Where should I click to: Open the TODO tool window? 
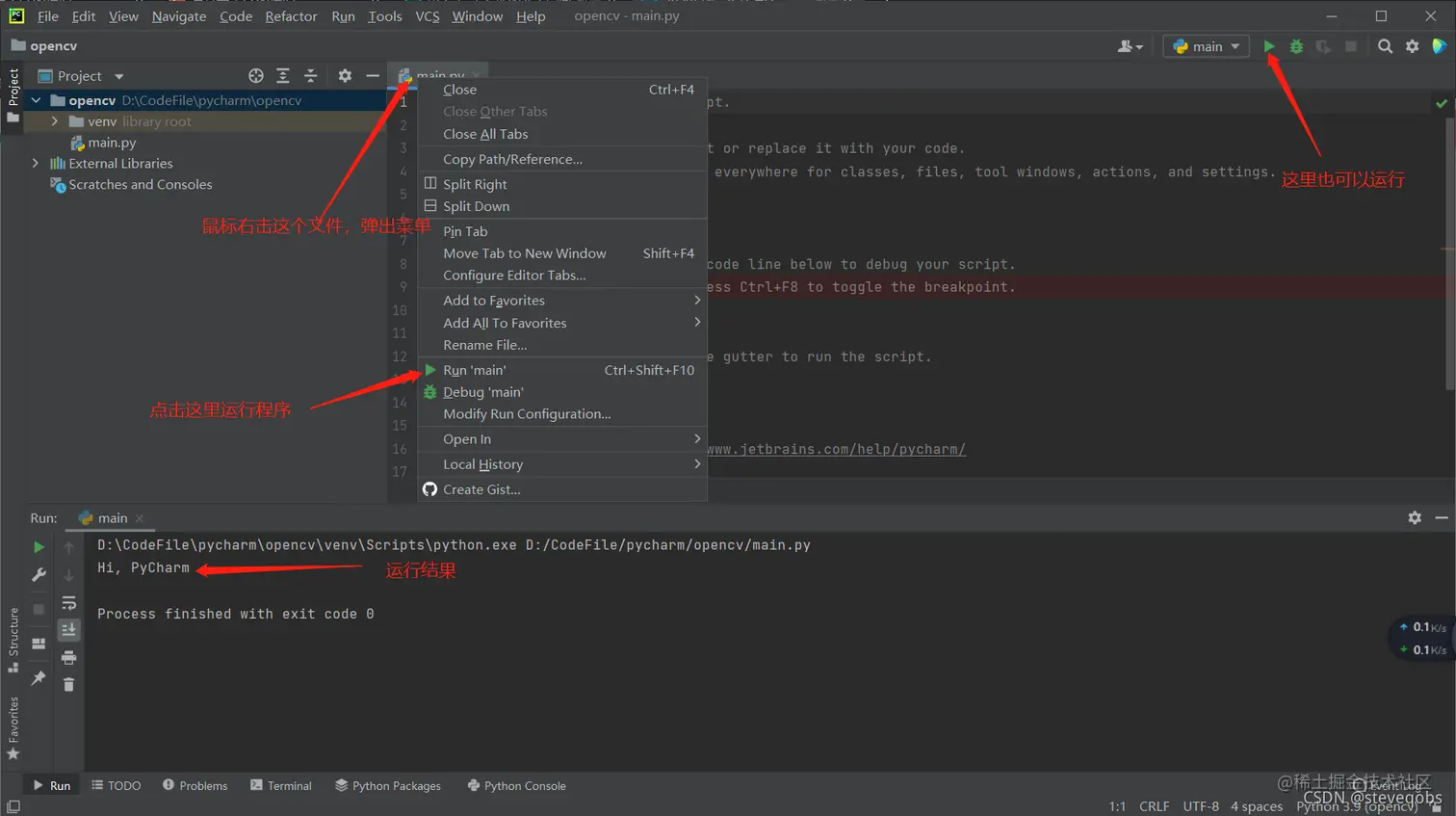tap(117, 786)
